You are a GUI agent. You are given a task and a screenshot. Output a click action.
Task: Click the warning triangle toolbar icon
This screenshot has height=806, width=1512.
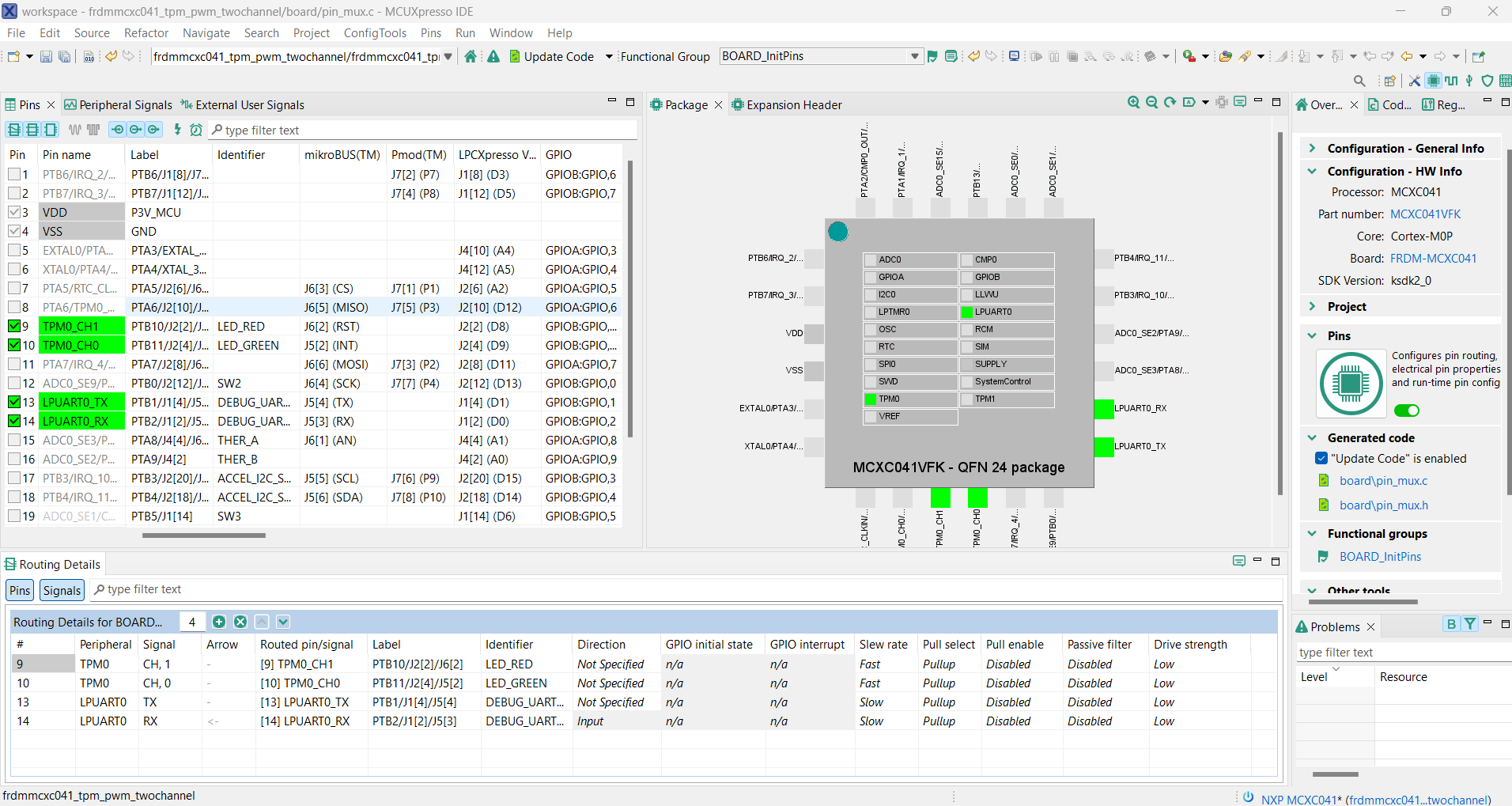[493, 56]
